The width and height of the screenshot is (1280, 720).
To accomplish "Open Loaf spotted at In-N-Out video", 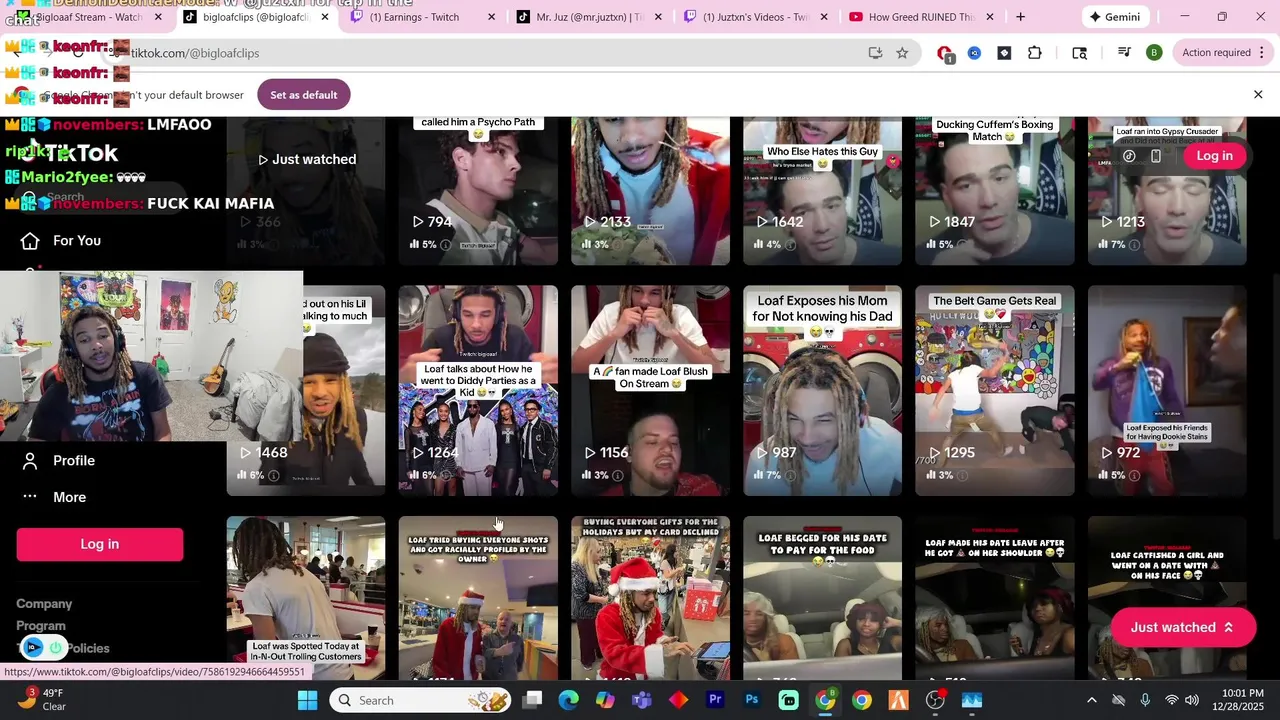I will (x=306, y=598).
